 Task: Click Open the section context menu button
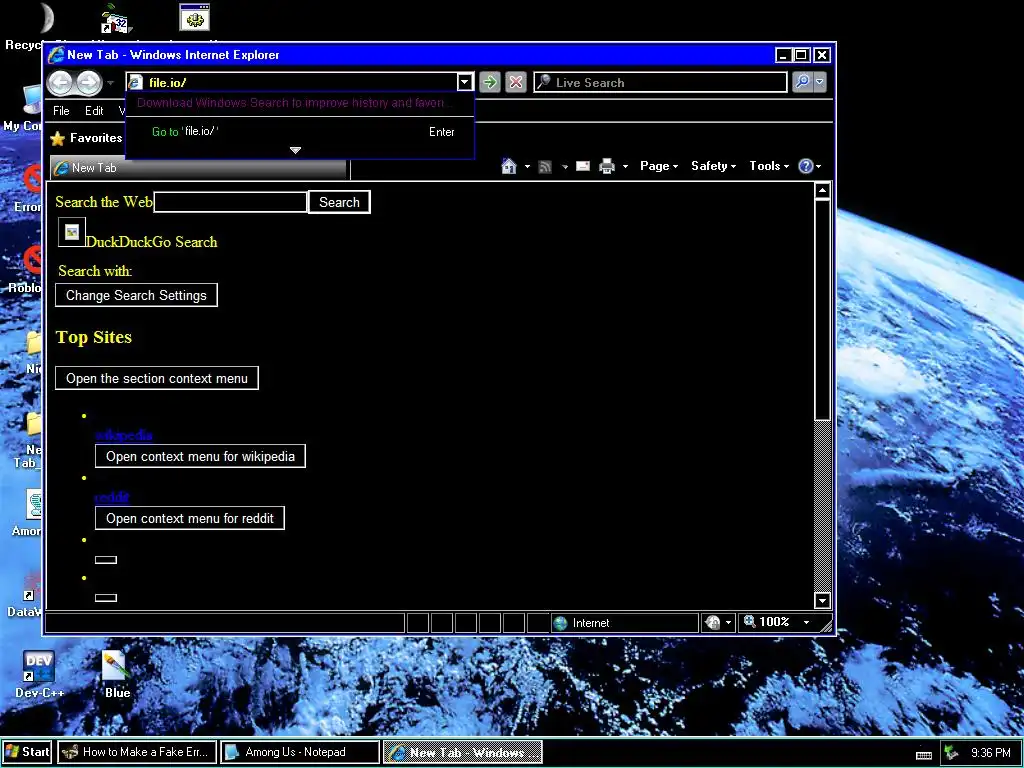pyautogui.click(x=157, y=378)
